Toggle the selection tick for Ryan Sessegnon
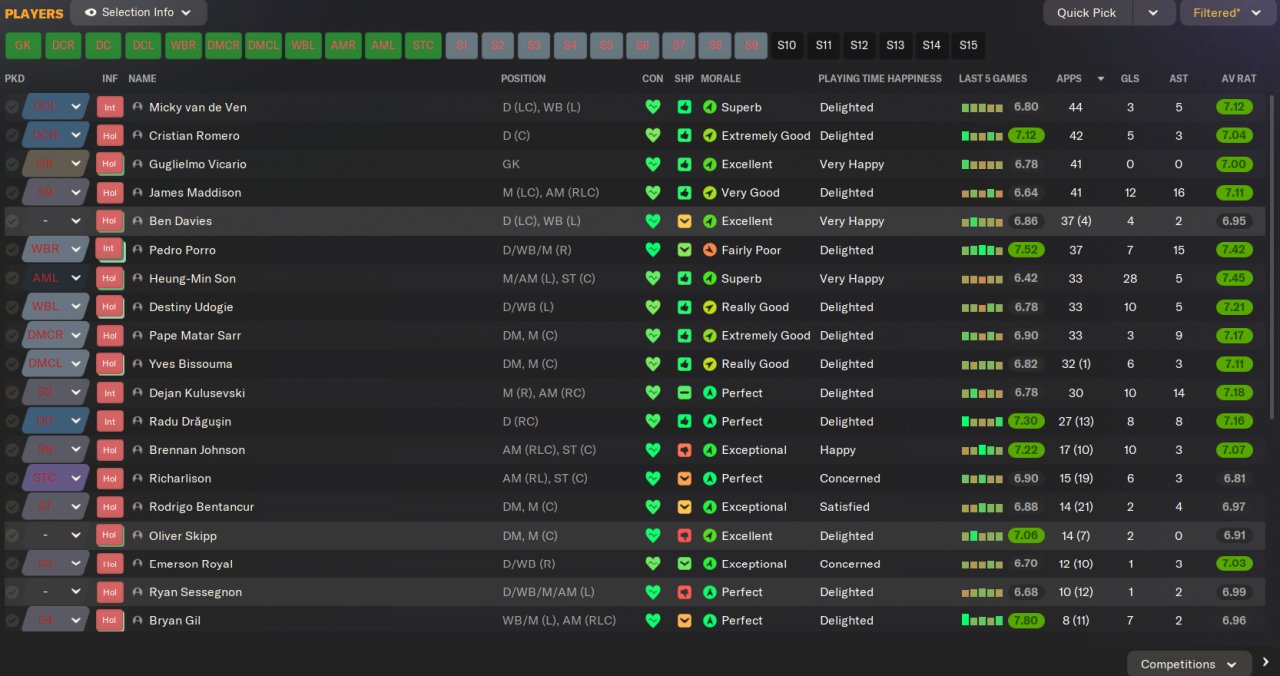The height and width of the screenshot is (676, 1280). [12, 592]
